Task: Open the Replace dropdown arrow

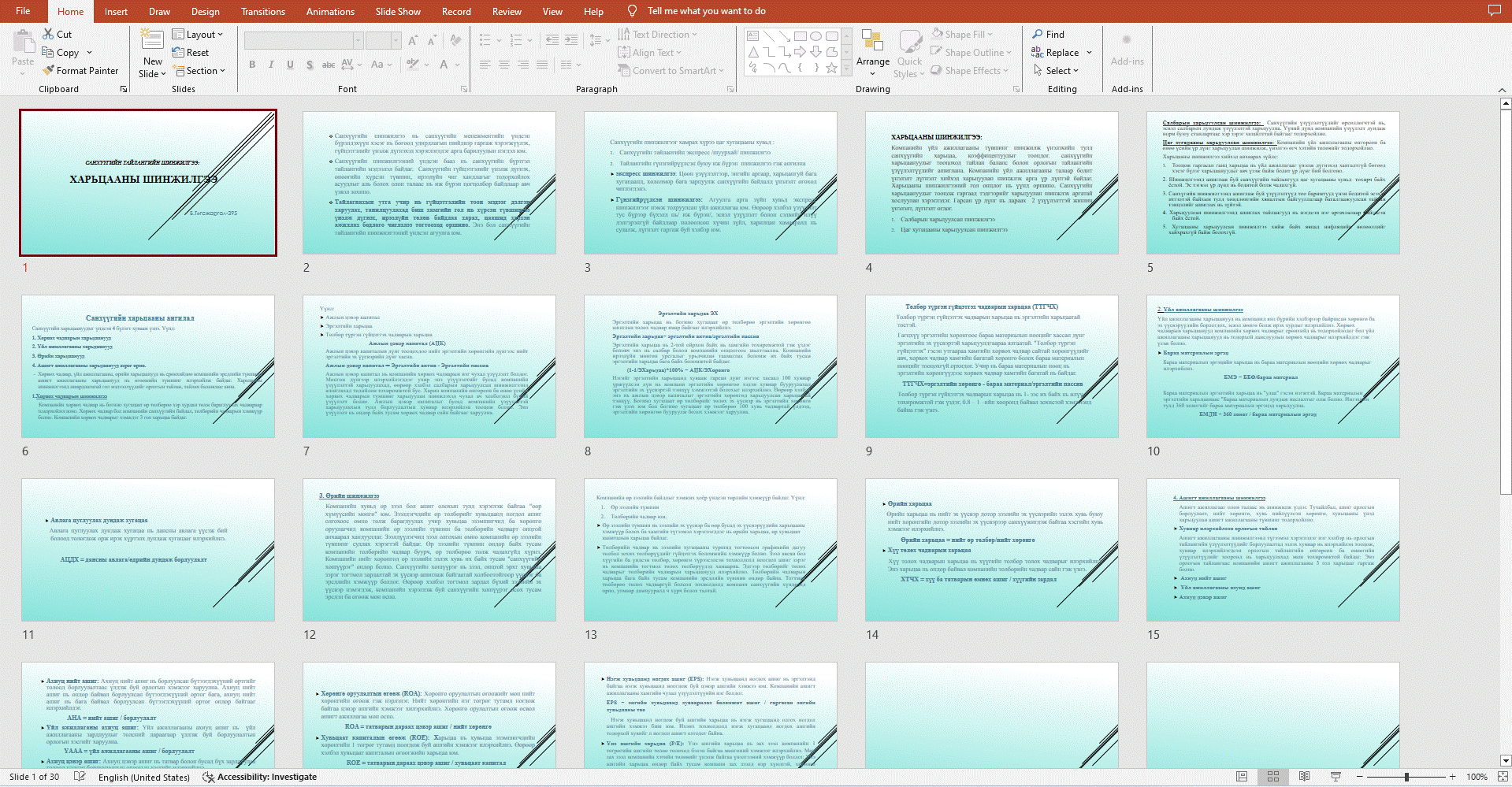Action: click(x=1089, y=53)
